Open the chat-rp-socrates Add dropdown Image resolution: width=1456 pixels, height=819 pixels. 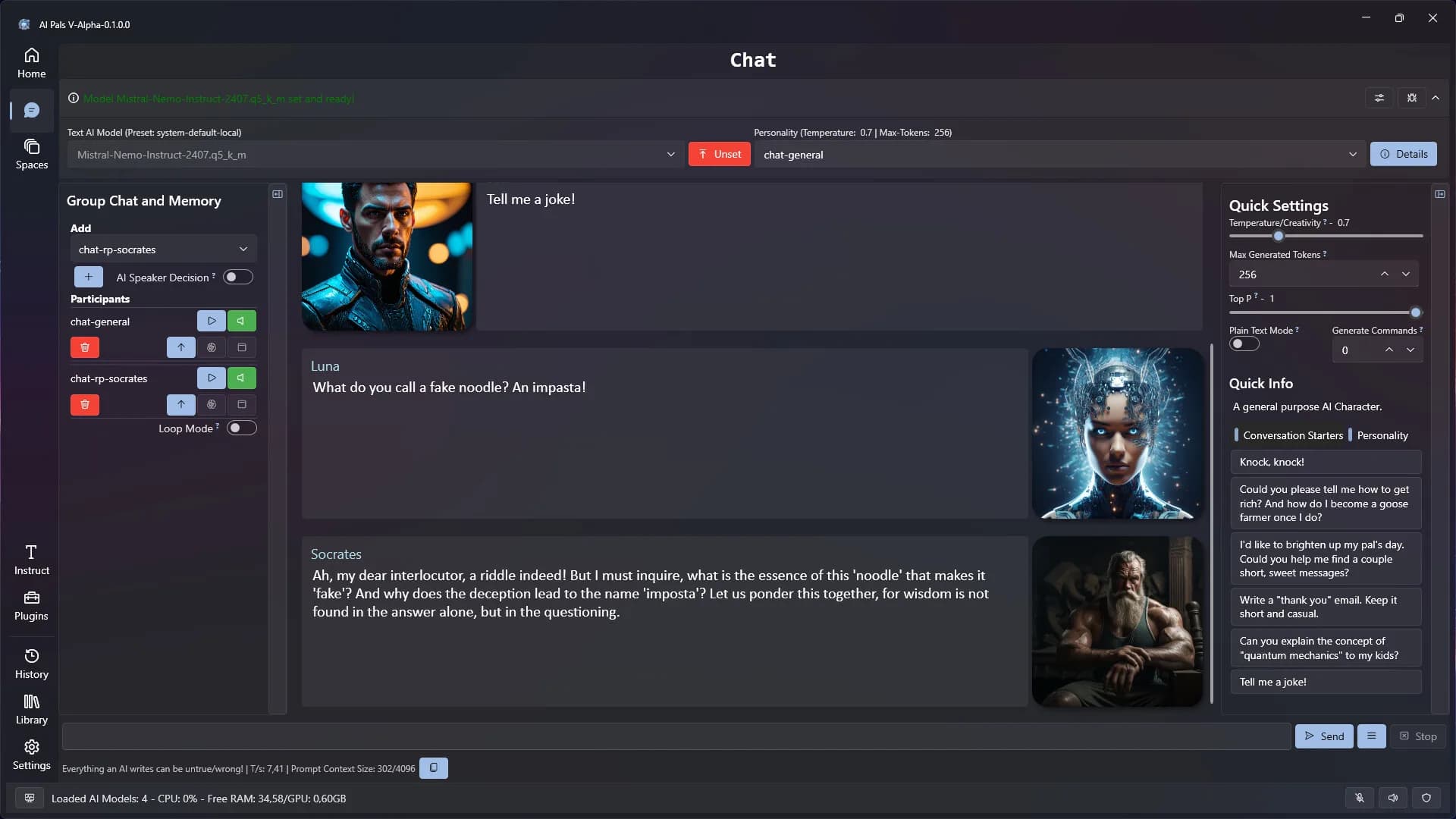pyautogui.click(x=163, y=249)
